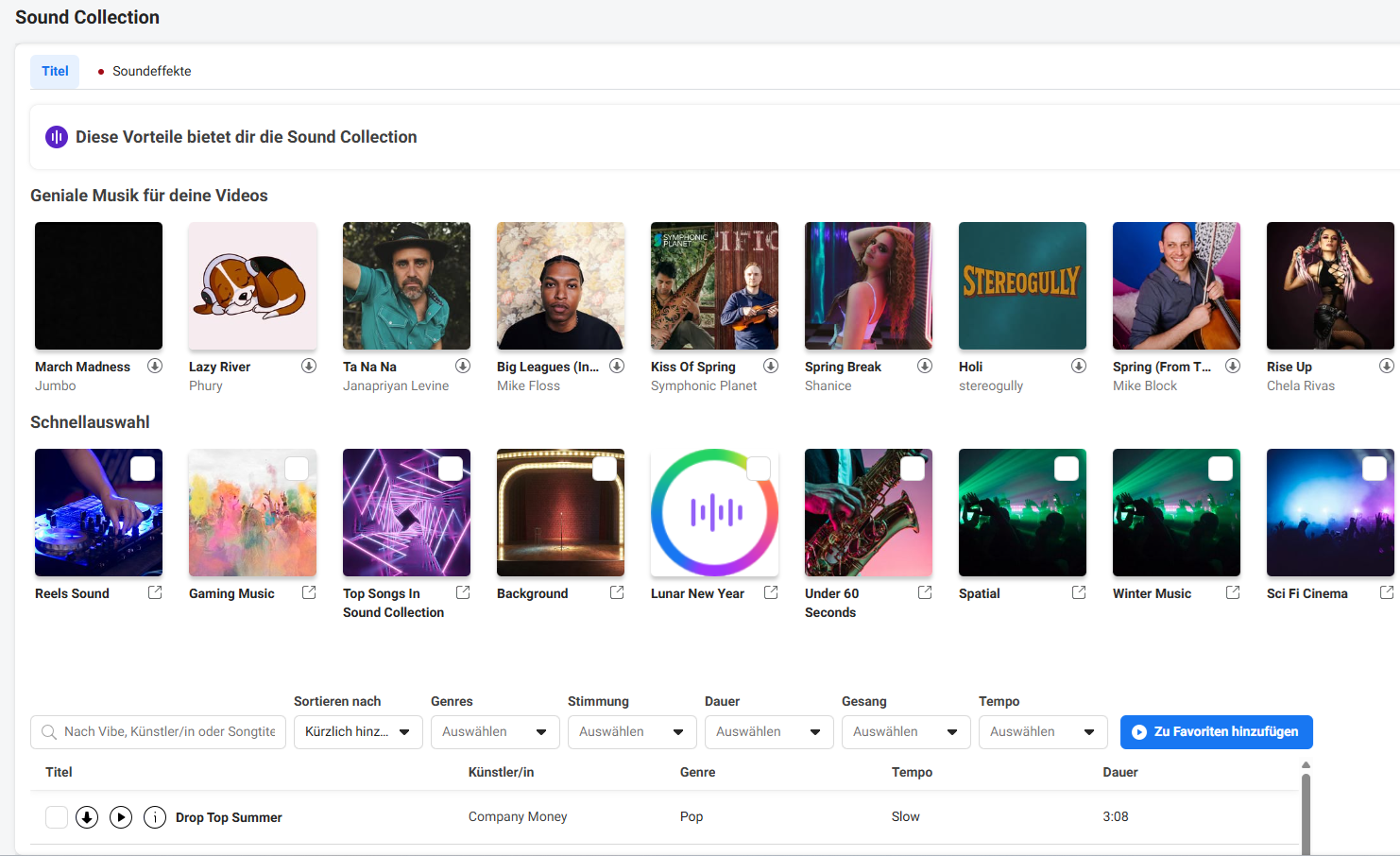Select the Under 60 Seconds checkbox
Viewport: 1400px width, 856px height.
click(913, 469)
